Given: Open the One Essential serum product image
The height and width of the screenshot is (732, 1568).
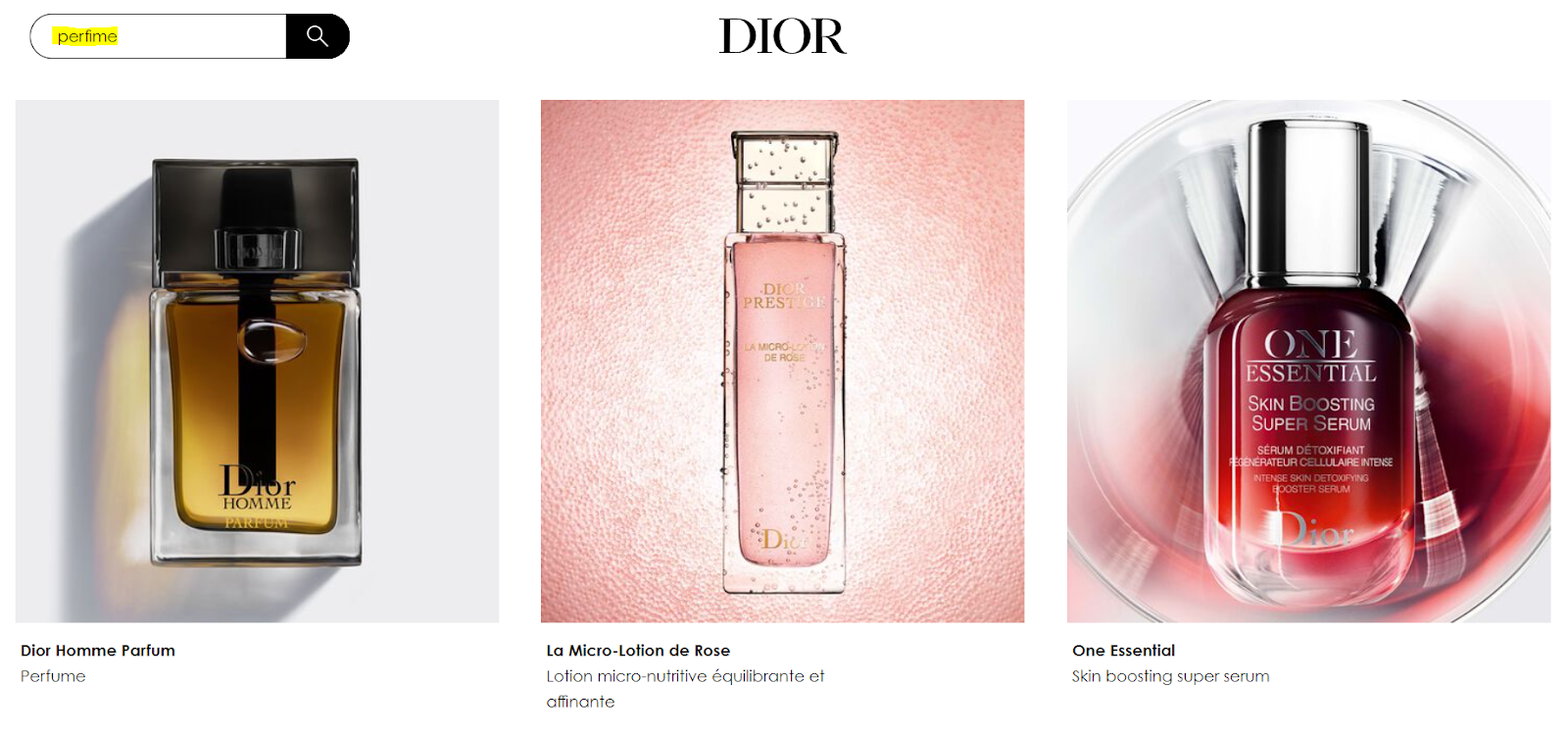Looking at the screenshot, I should 1308,361.
